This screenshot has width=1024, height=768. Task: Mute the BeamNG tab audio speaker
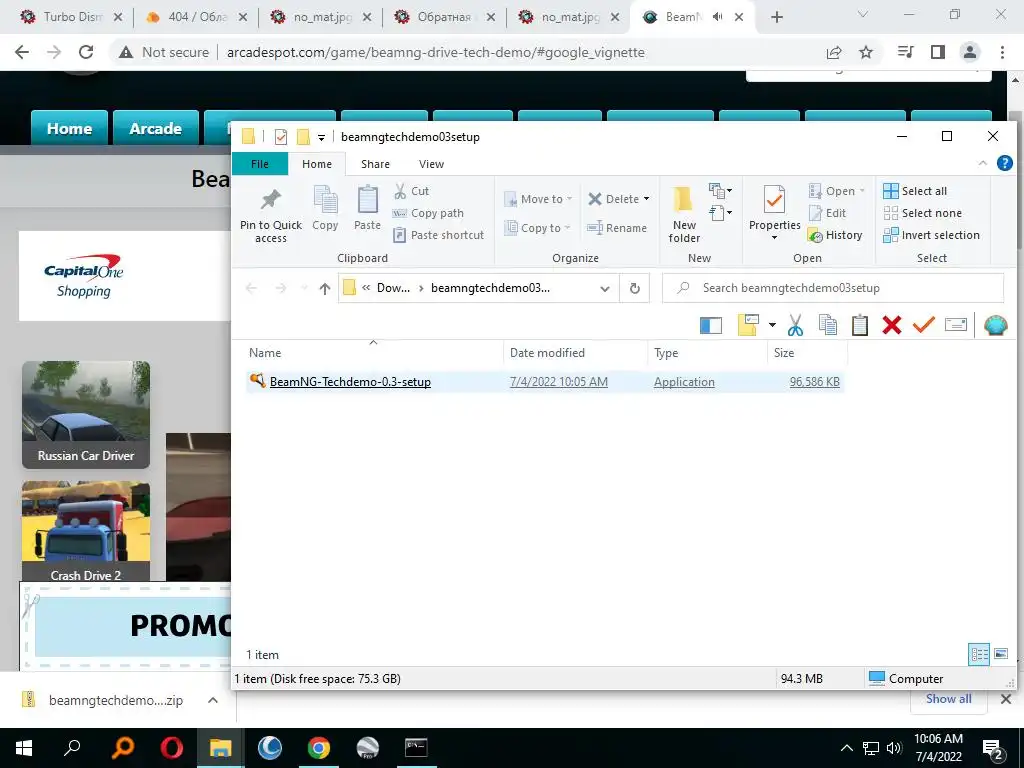(x=717, y=17)
